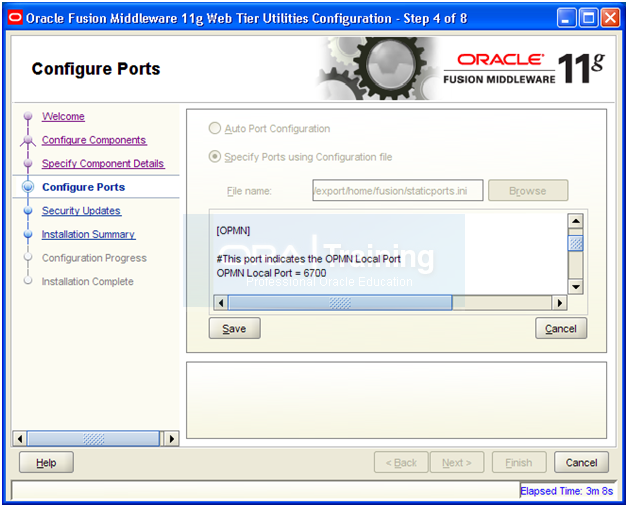Click the File name input field

click(397, 191)
